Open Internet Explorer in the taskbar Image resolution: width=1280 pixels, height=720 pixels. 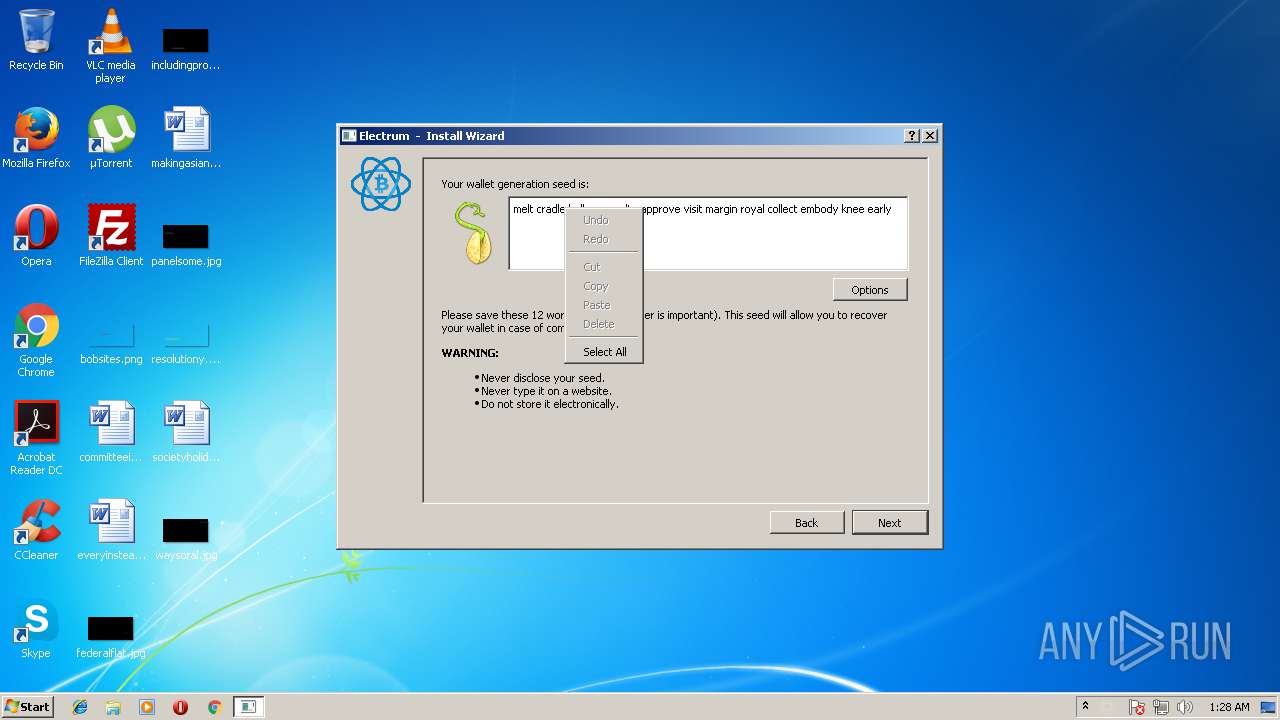point(80,707)
